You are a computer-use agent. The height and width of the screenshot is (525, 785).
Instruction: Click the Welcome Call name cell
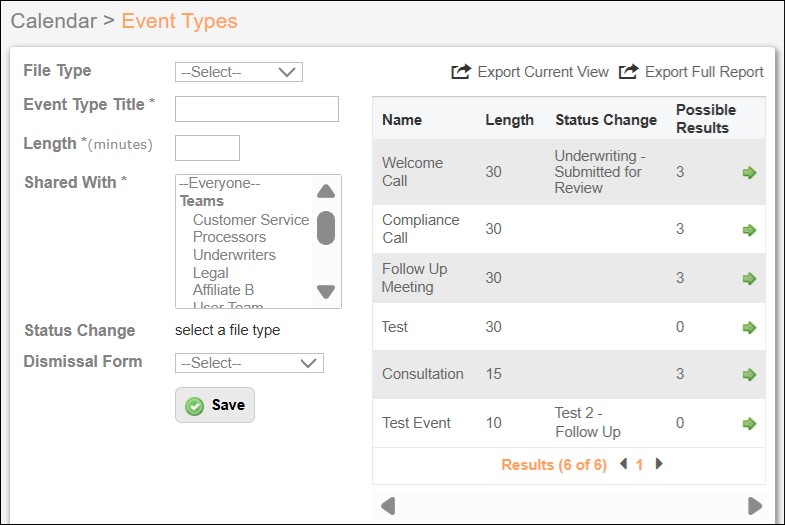[413, 172]
